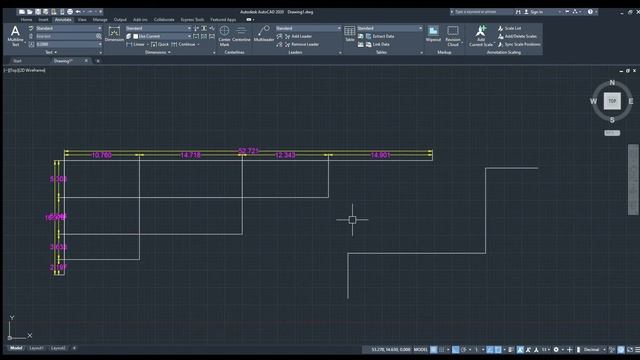Click the Help question mark icon
This screenshot has height=360, width=640.
[590, 12]
